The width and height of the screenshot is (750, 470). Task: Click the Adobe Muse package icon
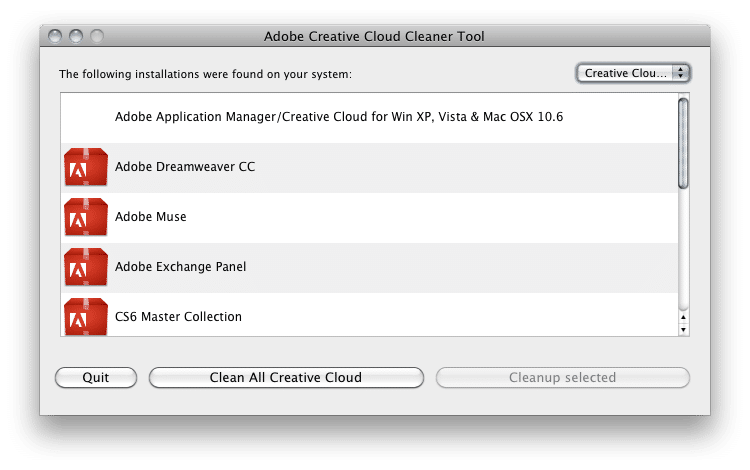click(x=86, y=217)
